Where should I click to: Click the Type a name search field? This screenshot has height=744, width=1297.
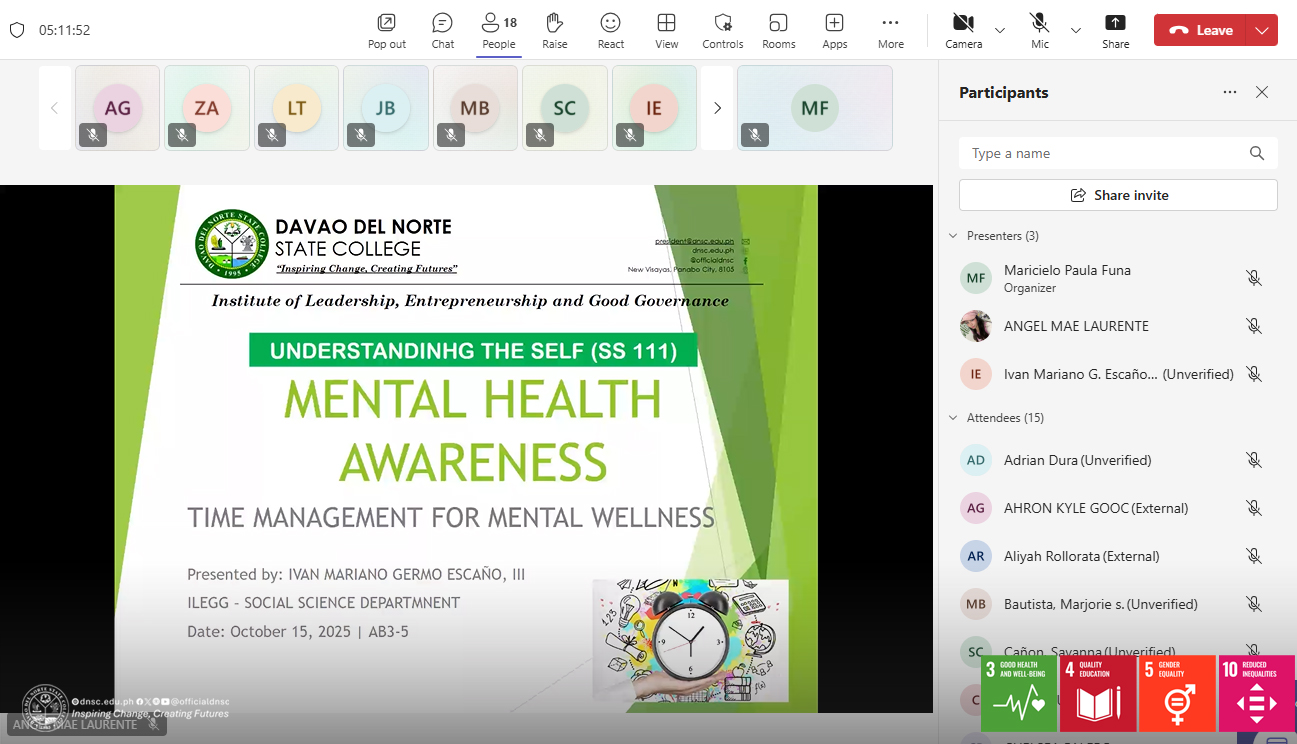point(1105,153)
